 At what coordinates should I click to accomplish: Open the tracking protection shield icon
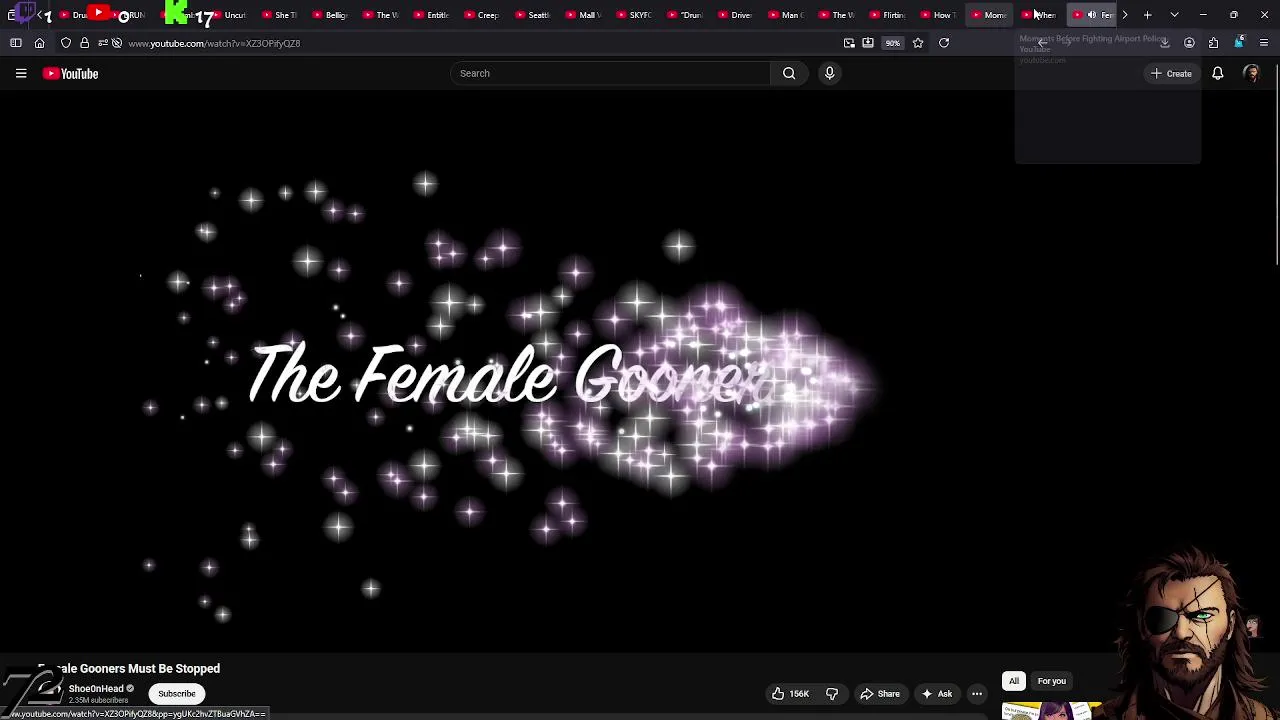pos(66,43)
